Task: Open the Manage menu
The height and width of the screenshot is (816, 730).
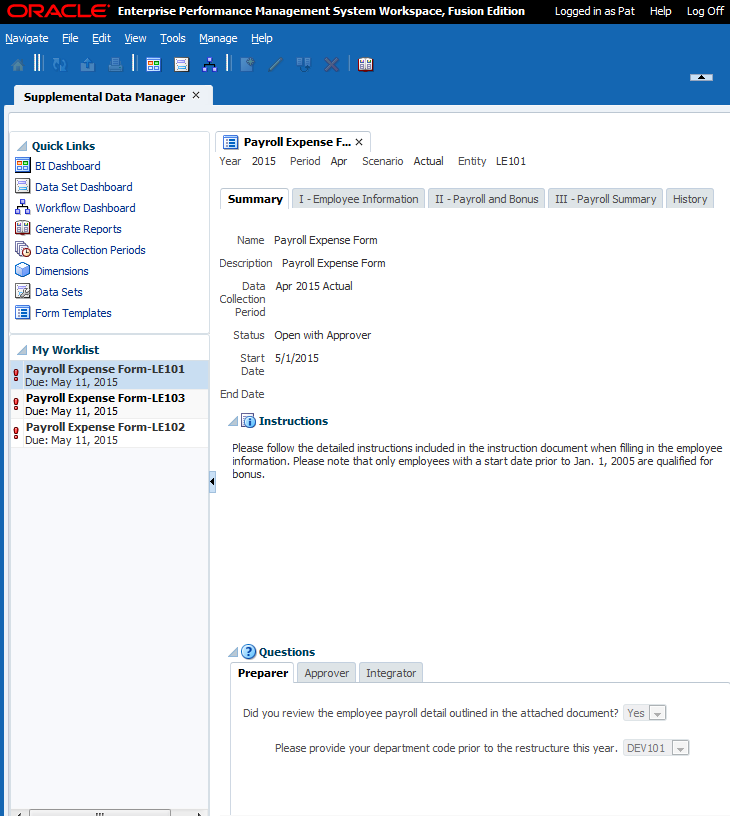Action: (x=218, y=39)
